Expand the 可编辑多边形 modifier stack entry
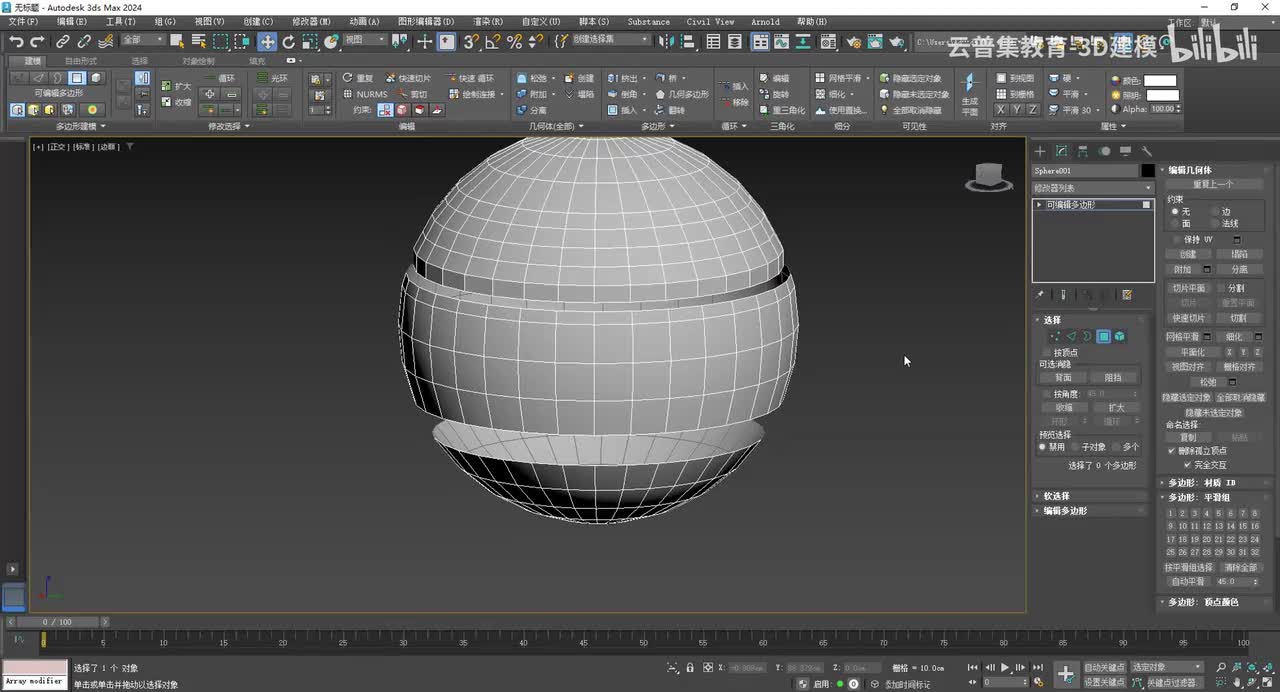The image size is (1280, 692). [x=1039, y=205]
